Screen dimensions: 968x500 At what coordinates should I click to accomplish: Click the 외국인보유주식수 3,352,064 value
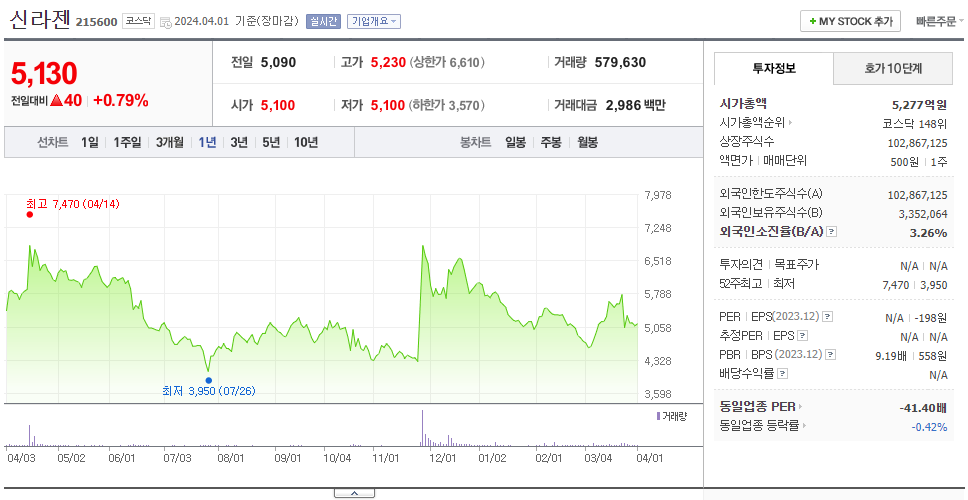924,214
